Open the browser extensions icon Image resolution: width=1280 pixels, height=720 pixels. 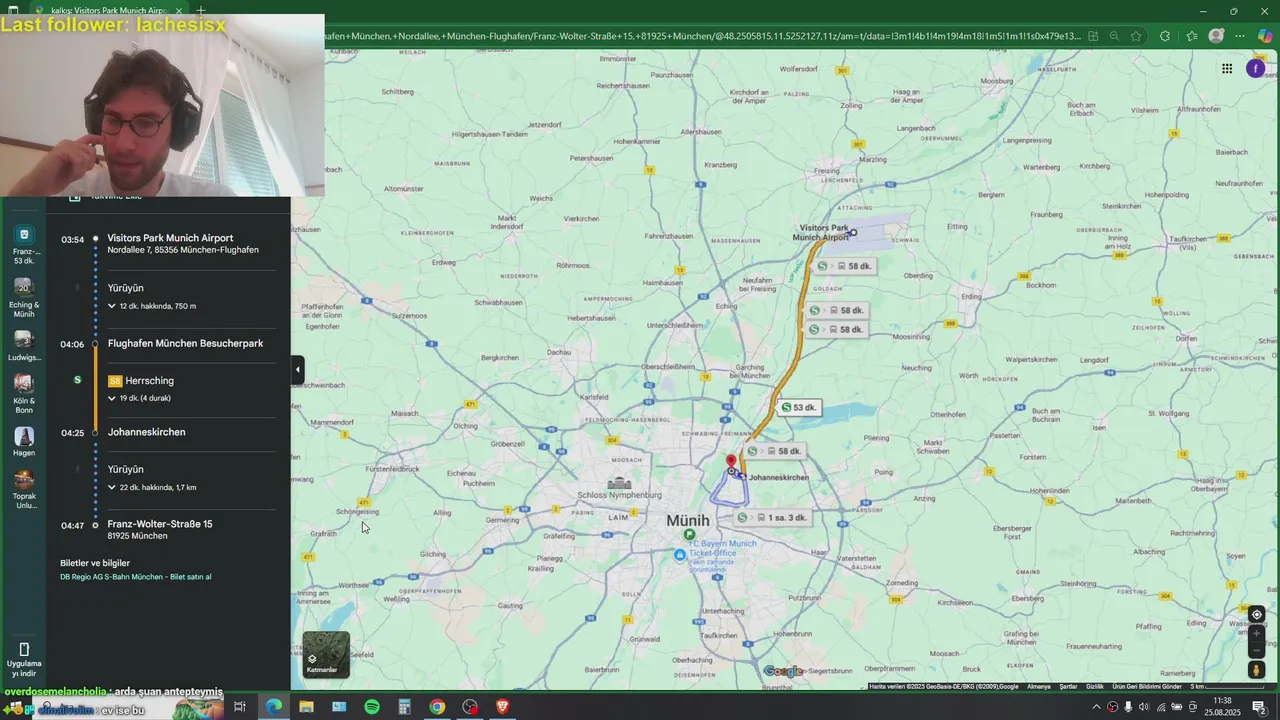pyautogui.click(x=1164, y=36)
